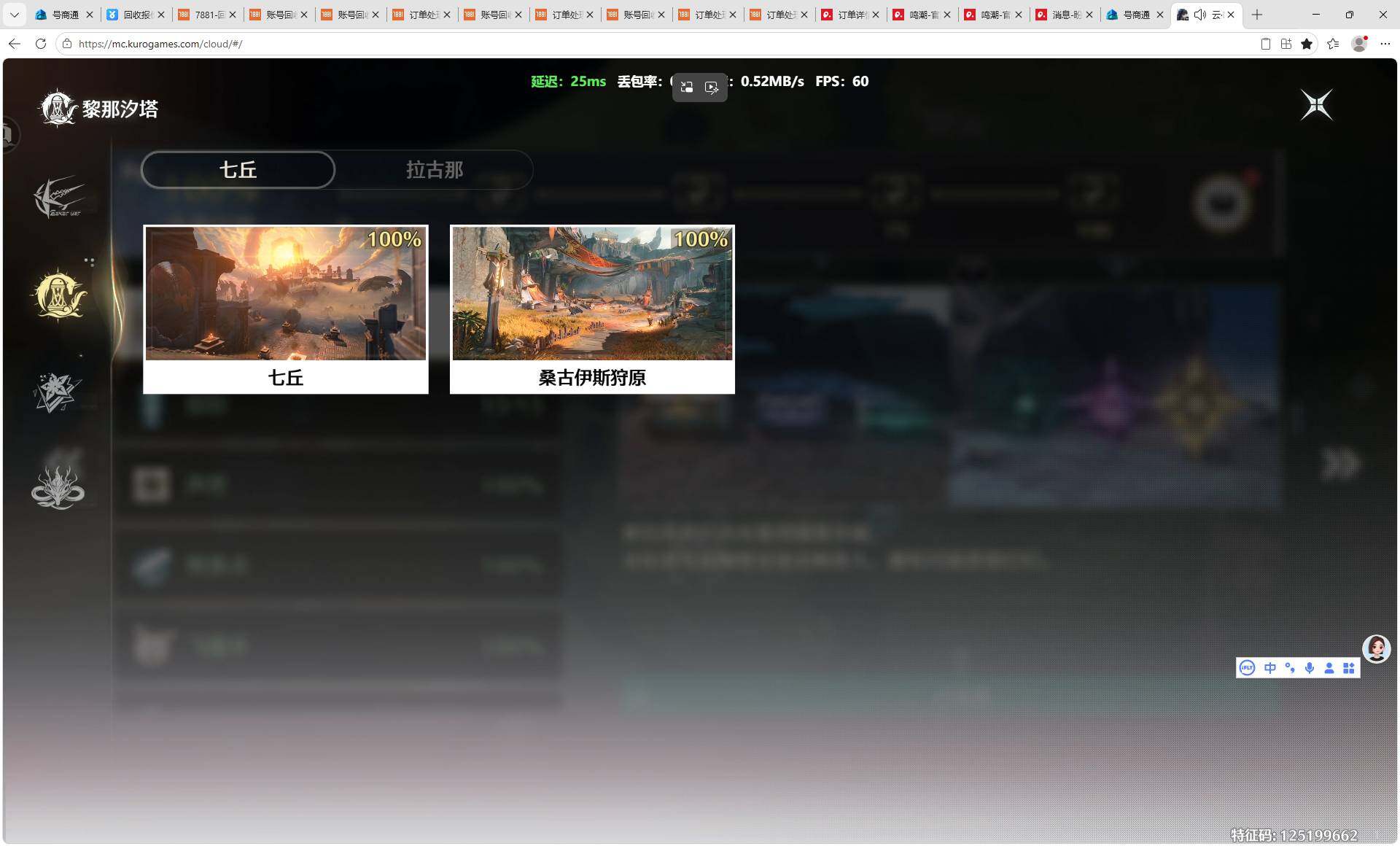Click the 黎那汐塔 title text
This screenshot has width=1400, height=846.
[x=120, y=109]
